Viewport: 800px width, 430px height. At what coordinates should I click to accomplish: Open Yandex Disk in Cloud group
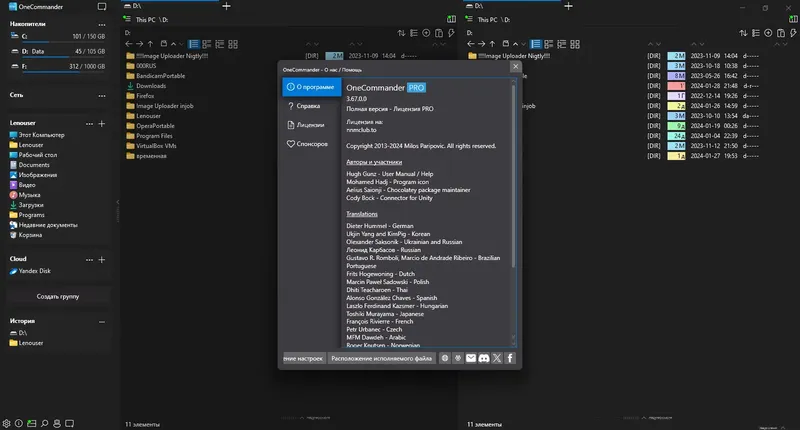coord(31,271)
